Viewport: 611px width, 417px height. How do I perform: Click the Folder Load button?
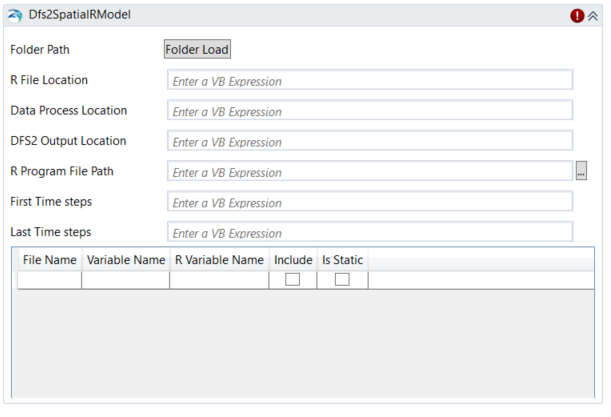pyautogui.click(x=197, y=49)
